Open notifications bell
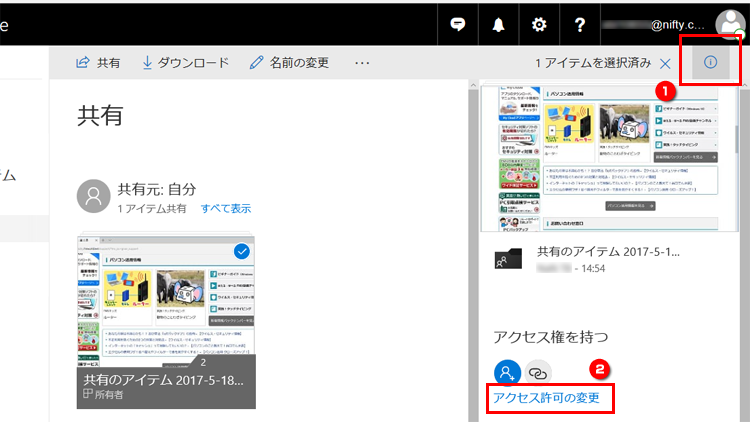 [x=498, y=24]
